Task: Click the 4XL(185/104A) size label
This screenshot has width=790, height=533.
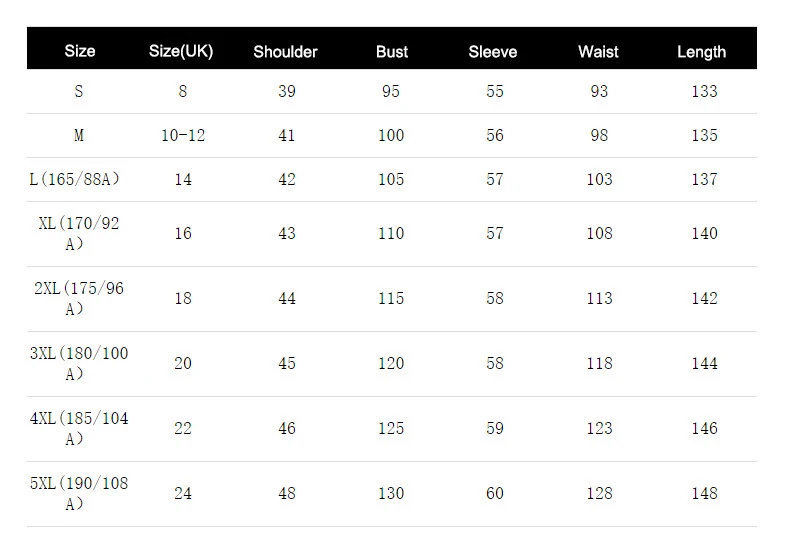Action: (x=78, y=429)
